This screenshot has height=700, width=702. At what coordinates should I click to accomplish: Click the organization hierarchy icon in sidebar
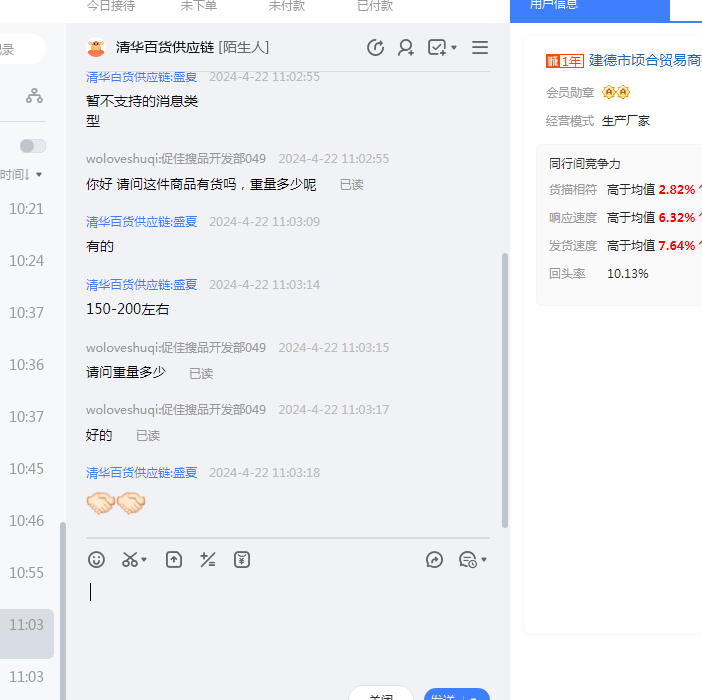click(x=34, y=96)
